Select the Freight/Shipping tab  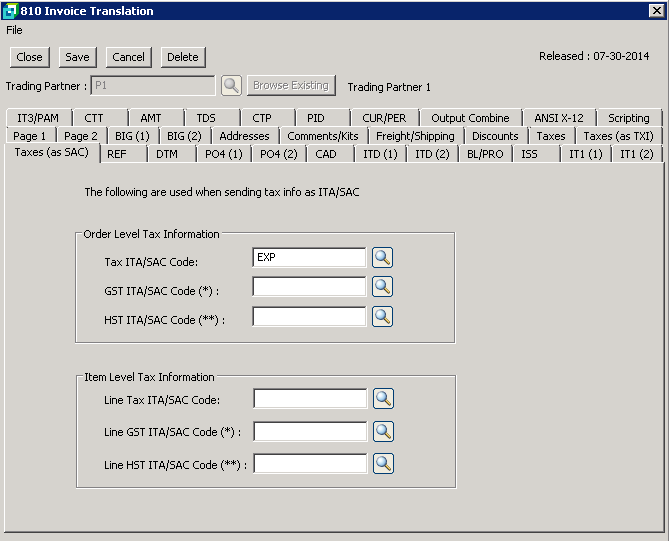[415, 136]
